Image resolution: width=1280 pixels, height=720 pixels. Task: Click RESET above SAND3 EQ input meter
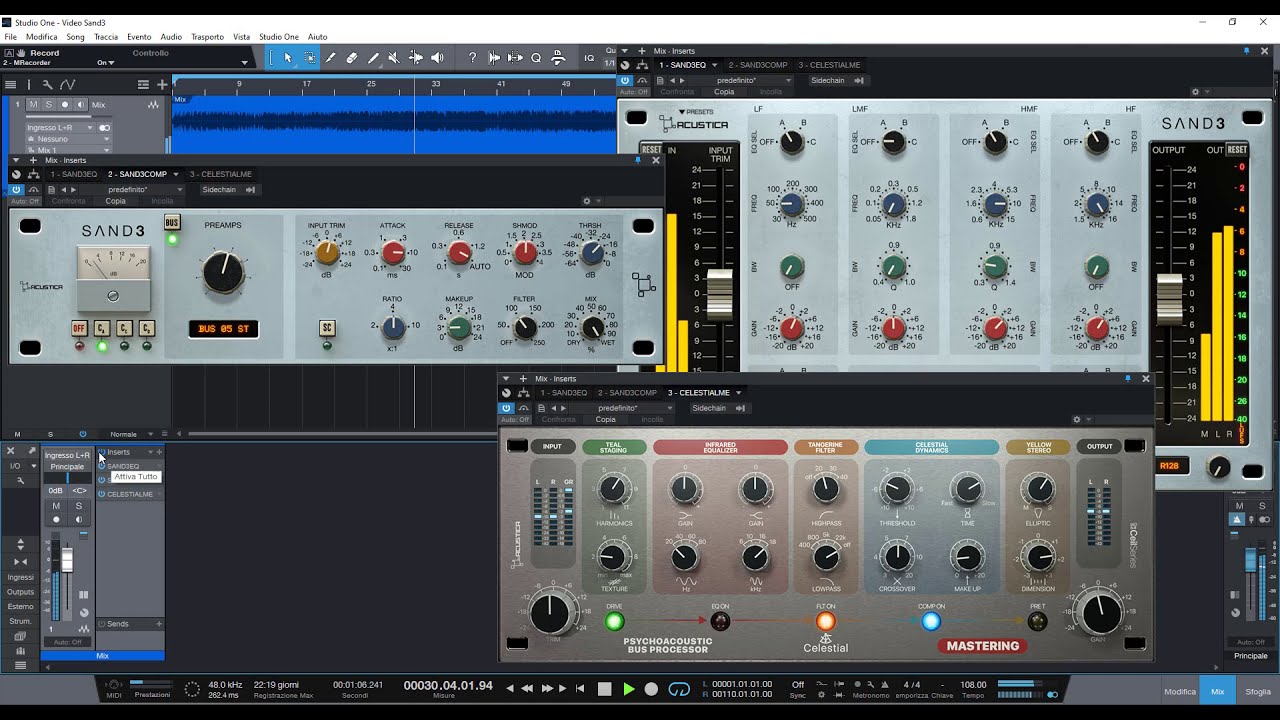[651, 150]
